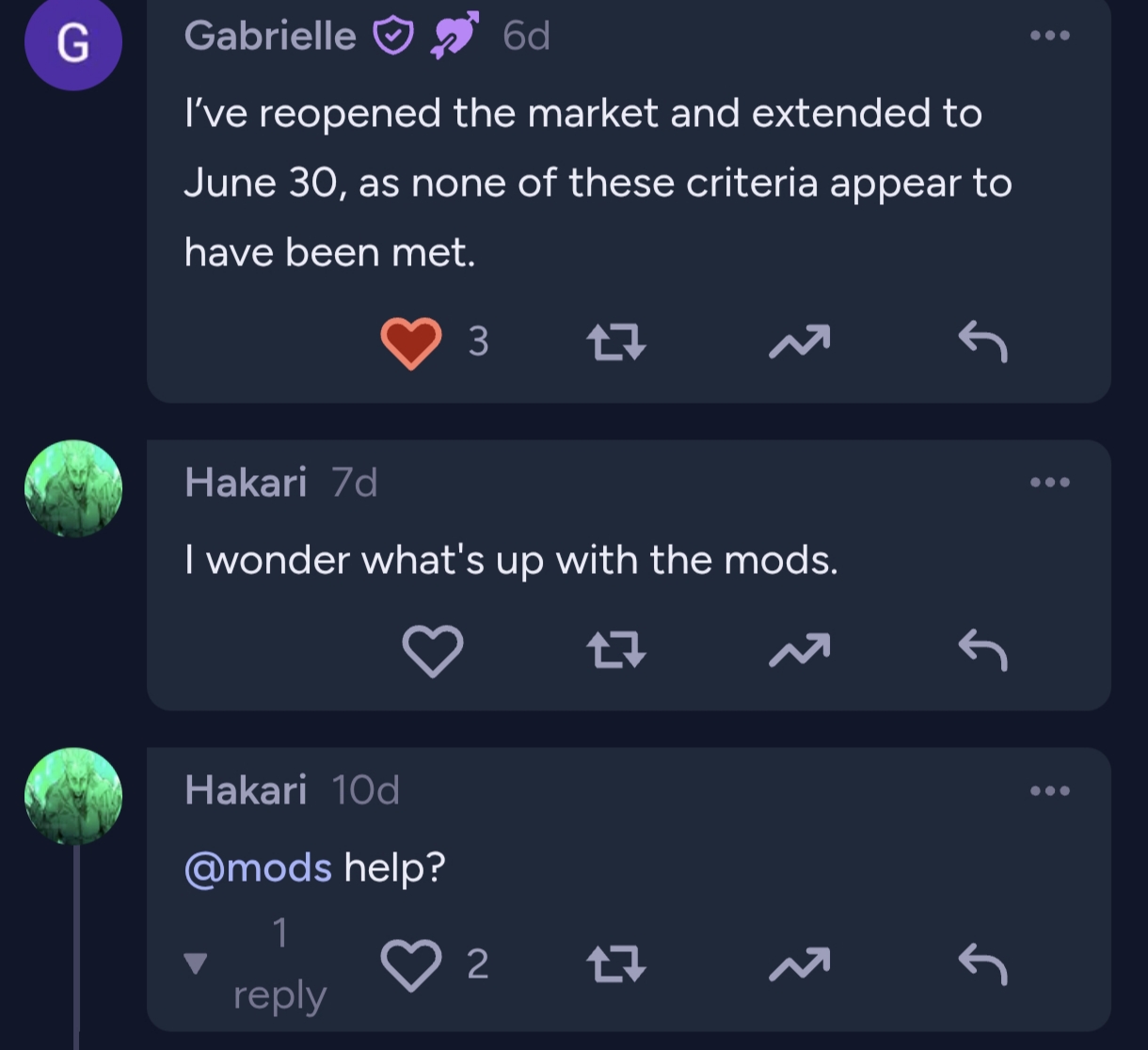Click Gabrielle's shield badge icon
The width and height of the screenshot is (1148, 1050).
[393, 37]
